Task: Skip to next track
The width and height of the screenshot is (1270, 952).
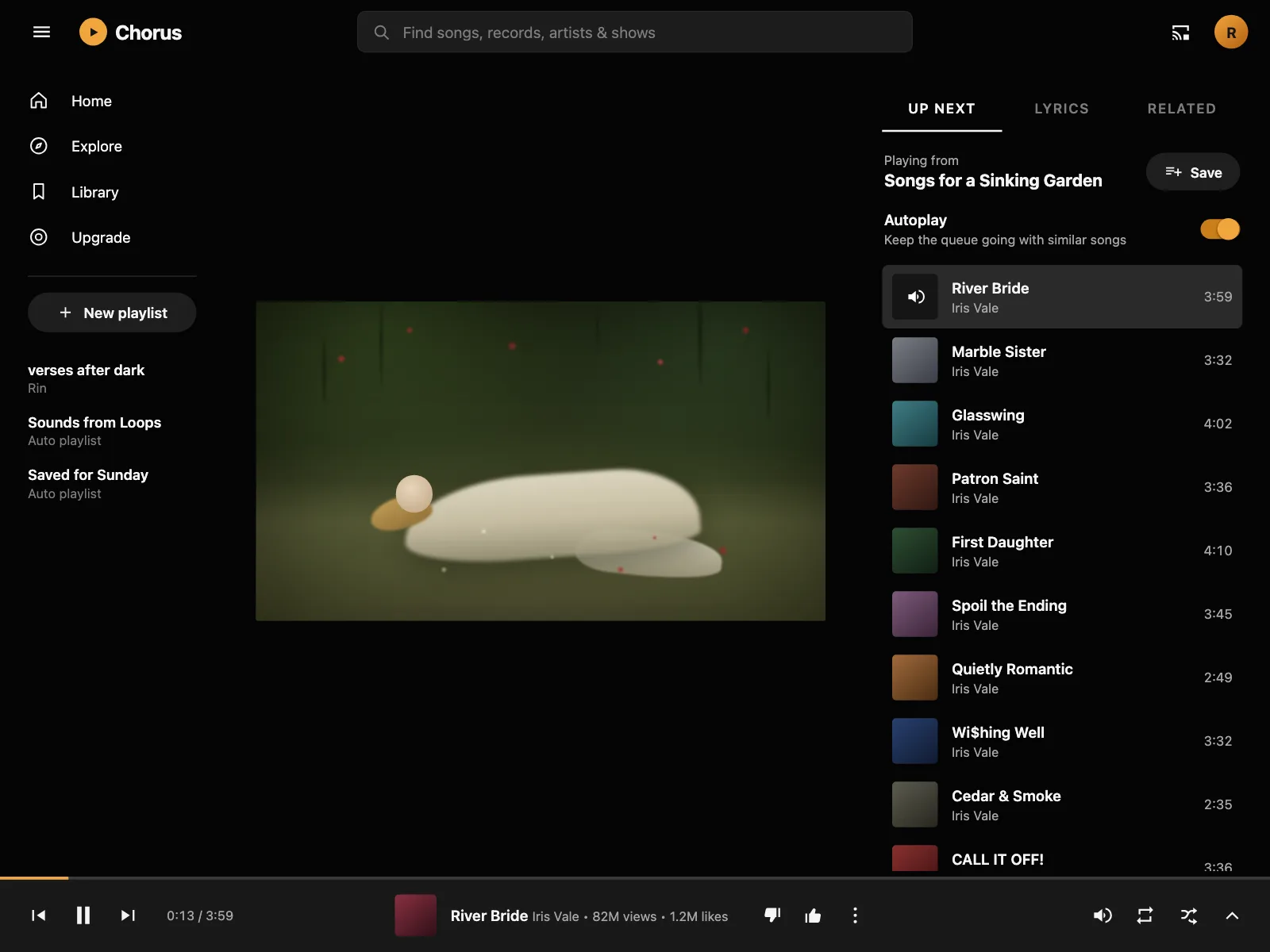Action: coord(128,916)
